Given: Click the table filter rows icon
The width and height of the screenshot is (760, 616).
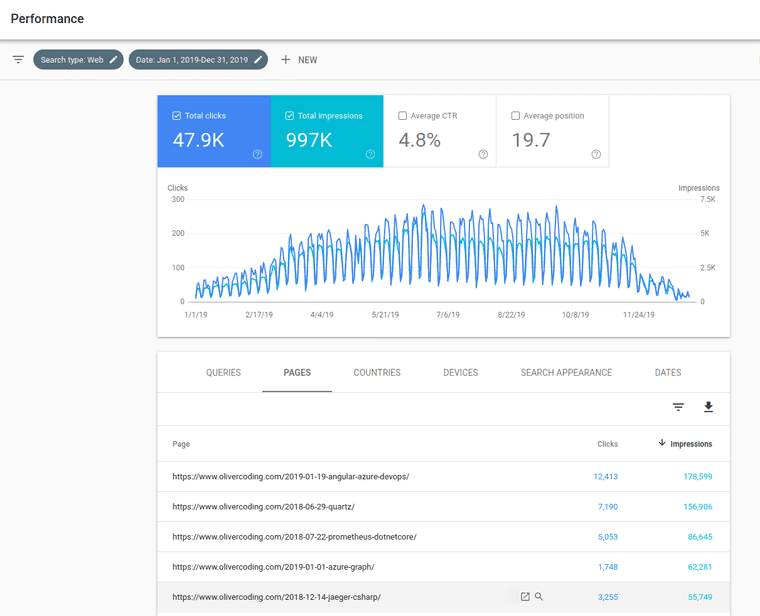Looking at the screenshot, I should coord(678,407).
